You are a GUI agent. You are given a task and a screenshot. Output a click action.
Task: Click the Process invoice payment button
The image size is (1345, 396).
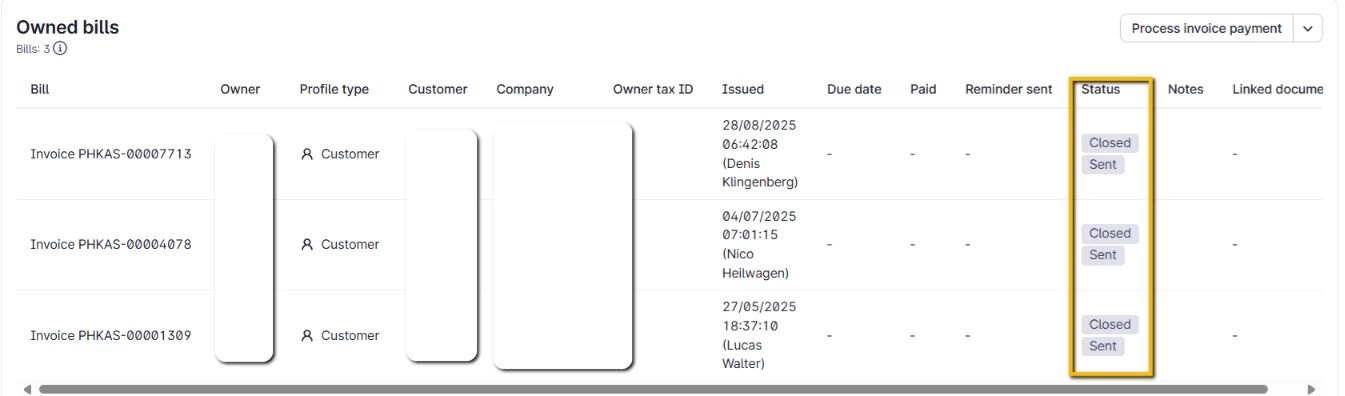(1207, 29)
